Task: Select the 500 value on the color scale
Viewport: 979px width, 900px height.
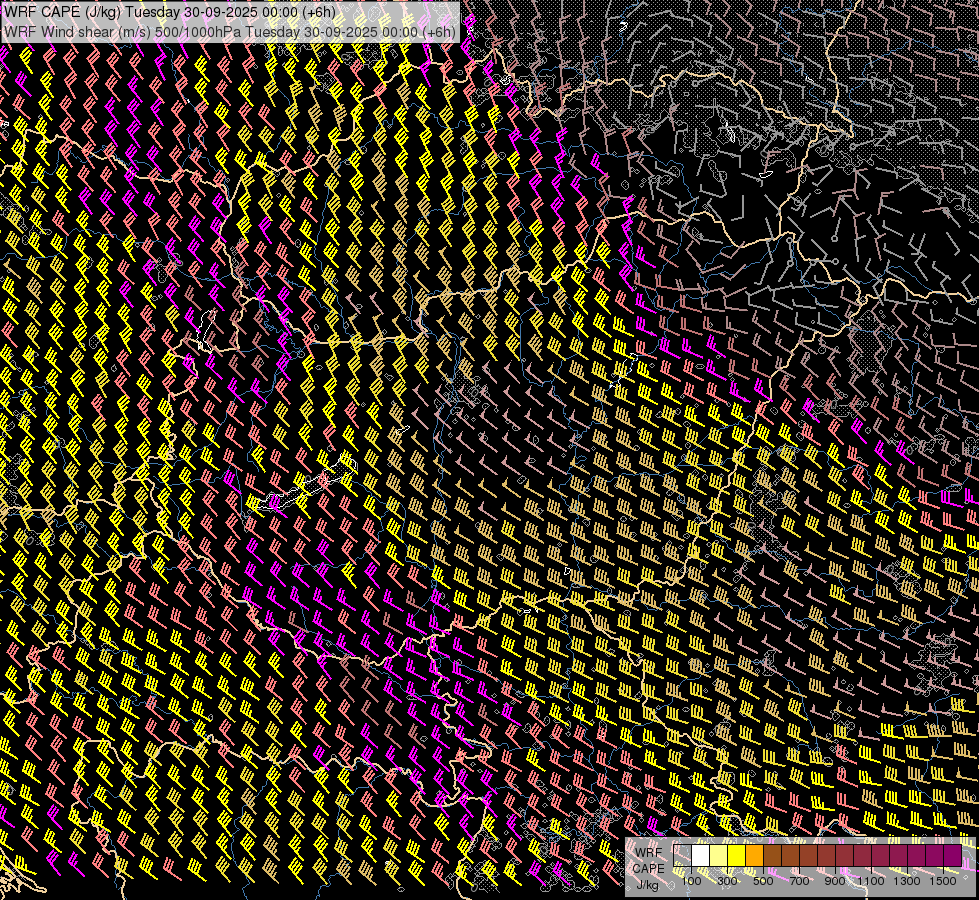Action: [x=763, y=881]
